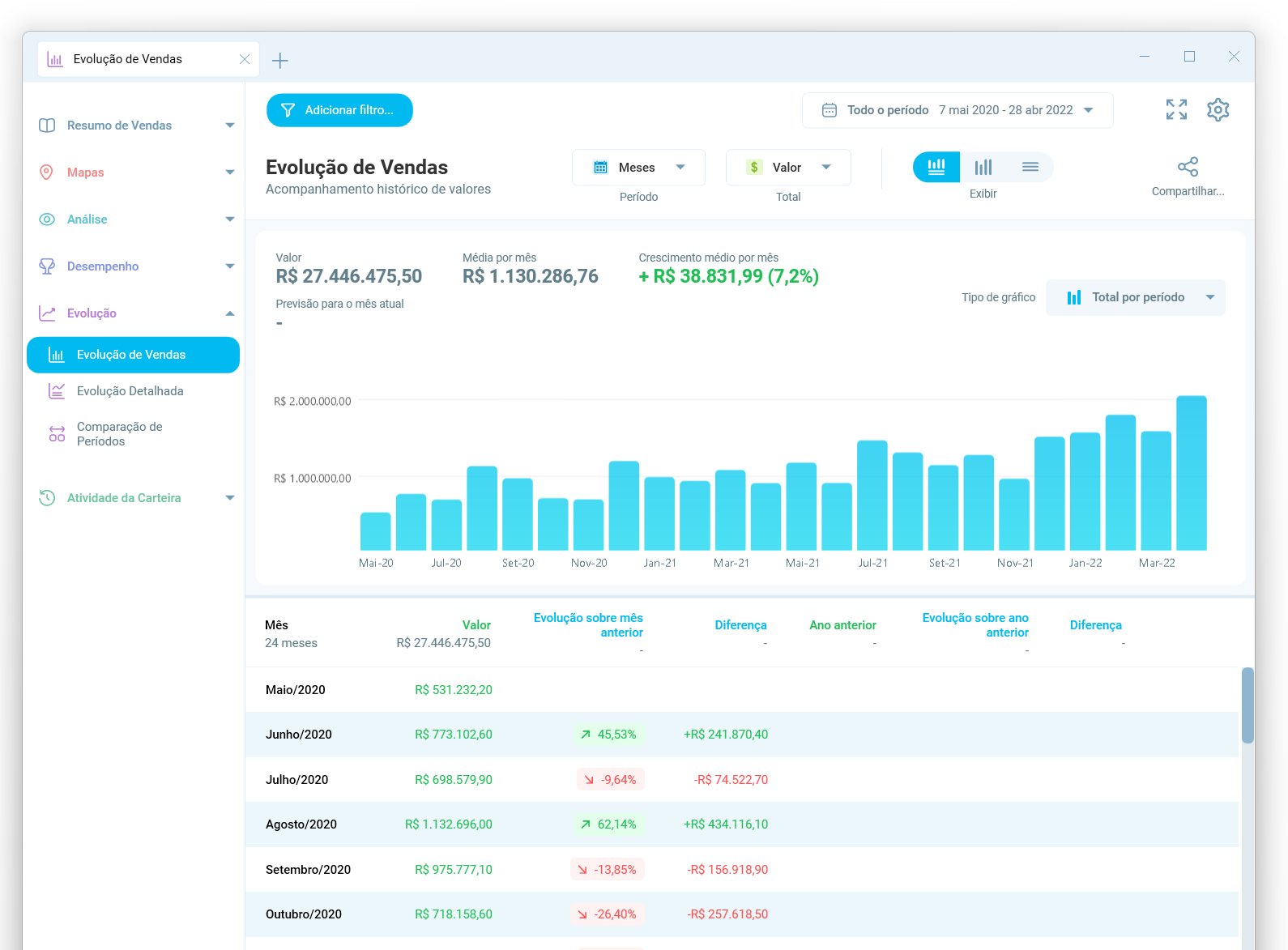The width and height of the screenshot is (1288, 950).
Task: Sort by the Ano anterior column header
Action: 842,625
